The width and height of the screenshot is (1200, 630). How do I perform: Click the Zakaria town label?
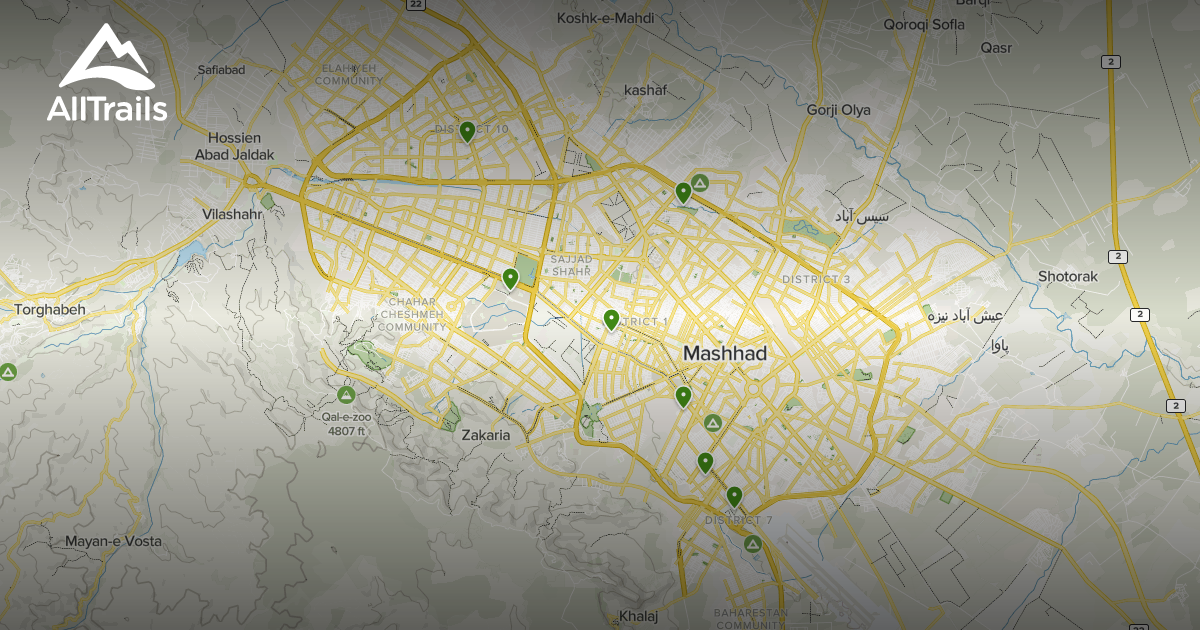pyautogui.click(x=487, y=436)
